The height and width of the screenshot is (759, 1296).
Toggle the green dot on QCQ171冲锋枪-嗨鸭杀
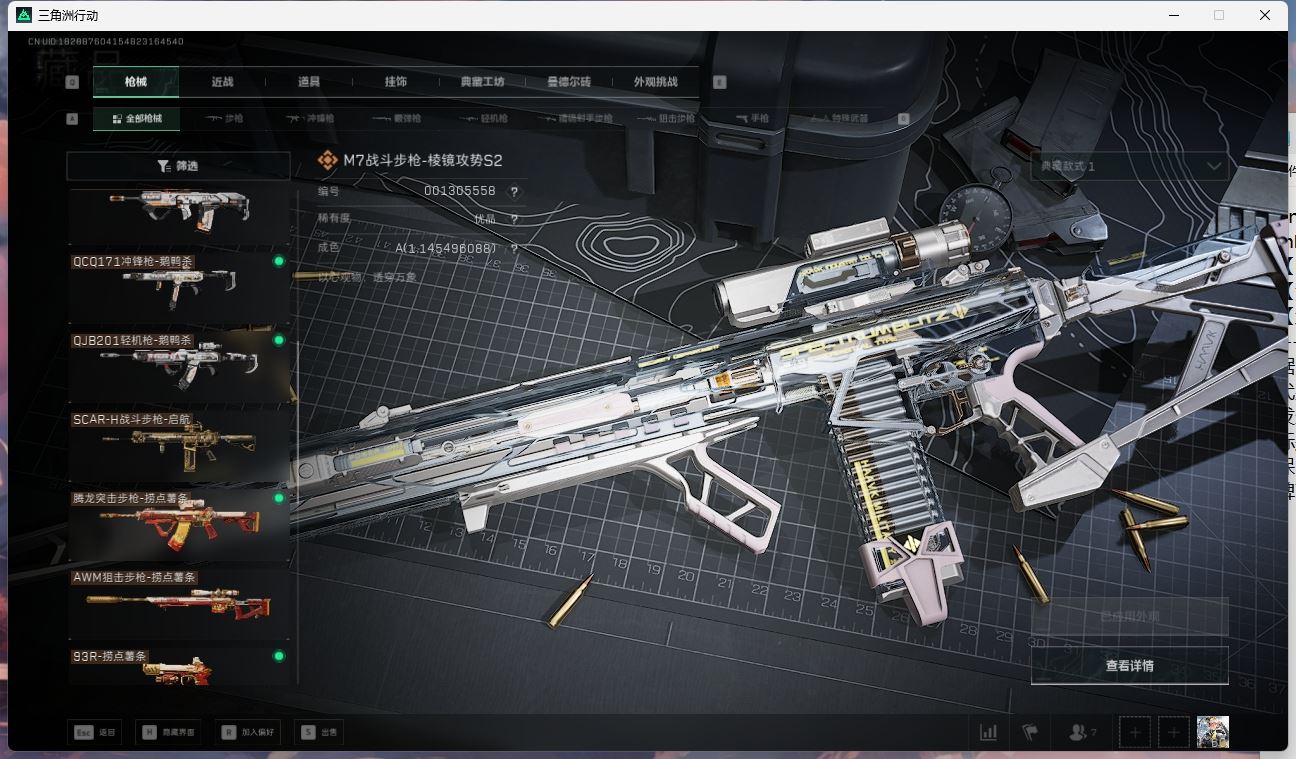pos(279,260)
